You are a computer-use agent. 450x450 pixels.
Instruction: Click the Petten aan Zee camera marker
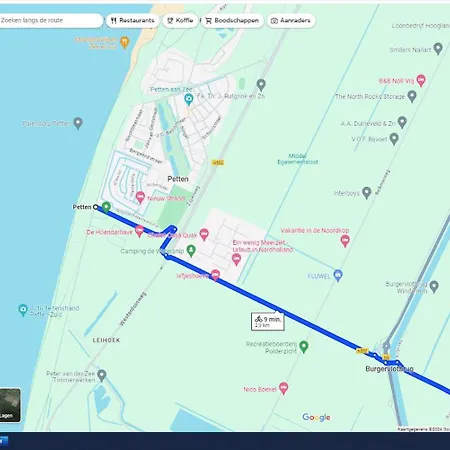(x=189, y=99)
